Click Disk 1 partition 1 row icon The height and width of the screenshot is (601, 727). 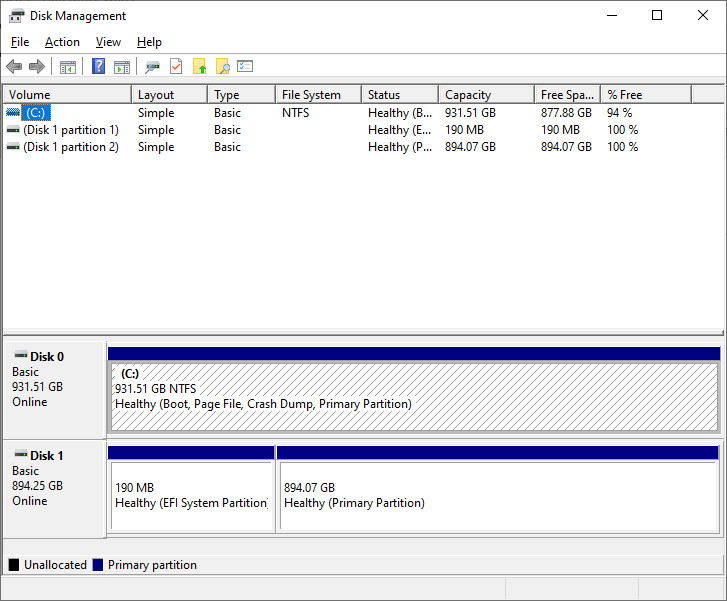13,130
